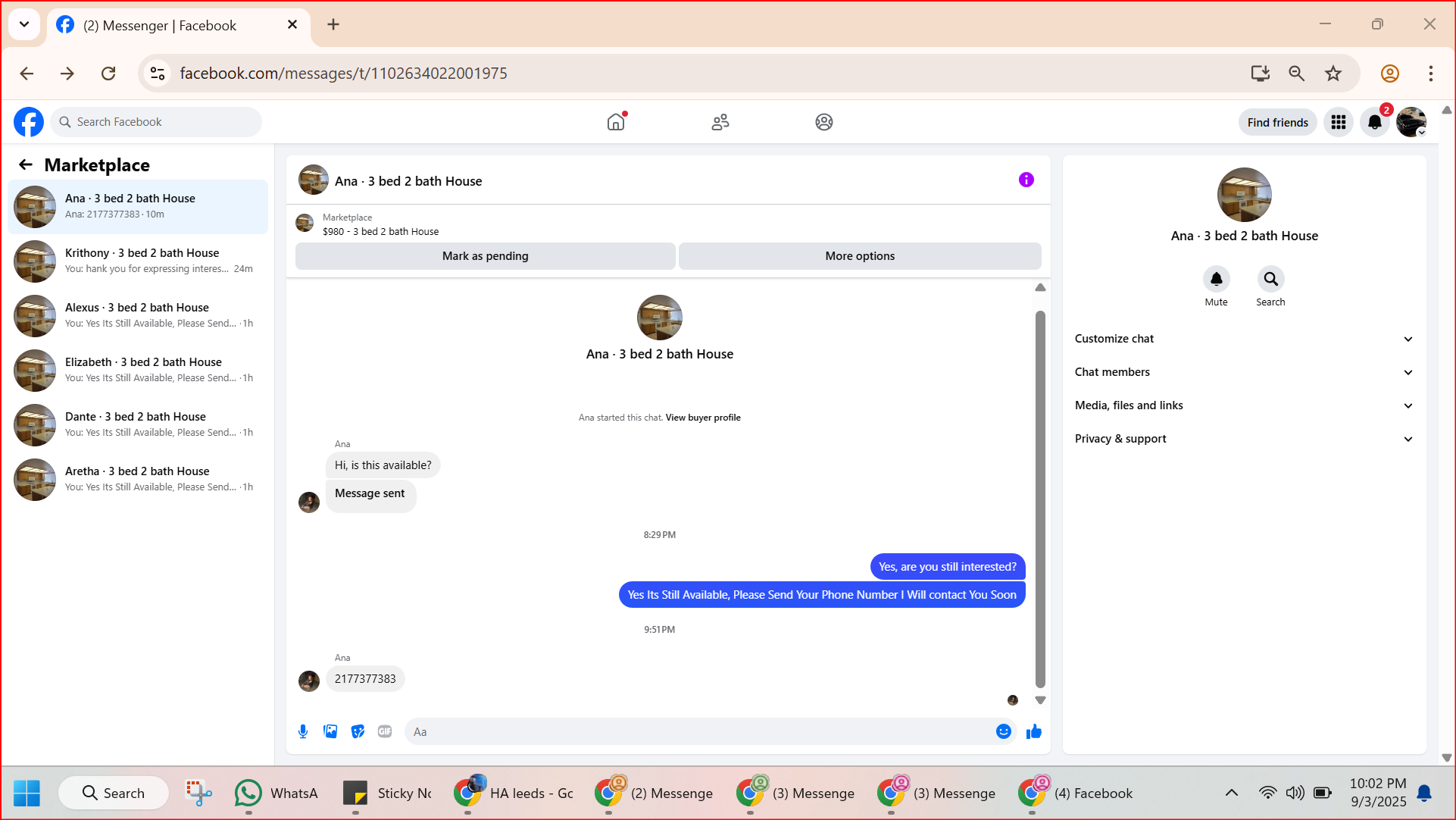Viewport: 1456px width, 820px height.
Task: Mute this conversation with bell icon
Action: (1217, 279)
